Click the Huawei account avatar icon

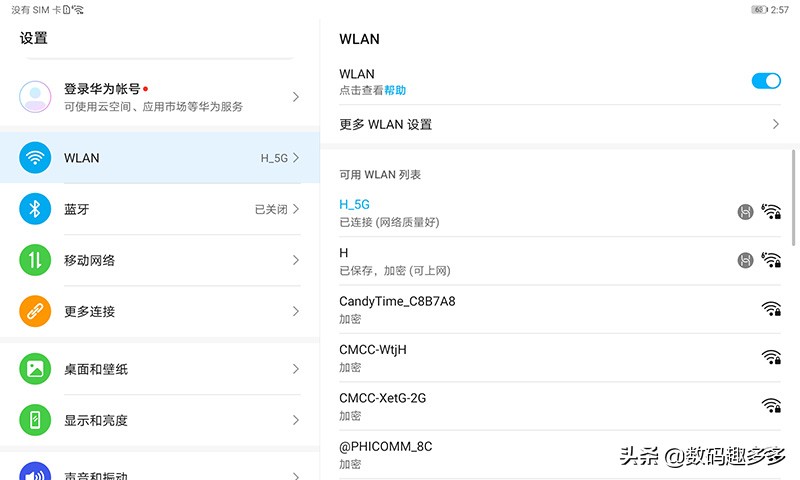point(35,97)
